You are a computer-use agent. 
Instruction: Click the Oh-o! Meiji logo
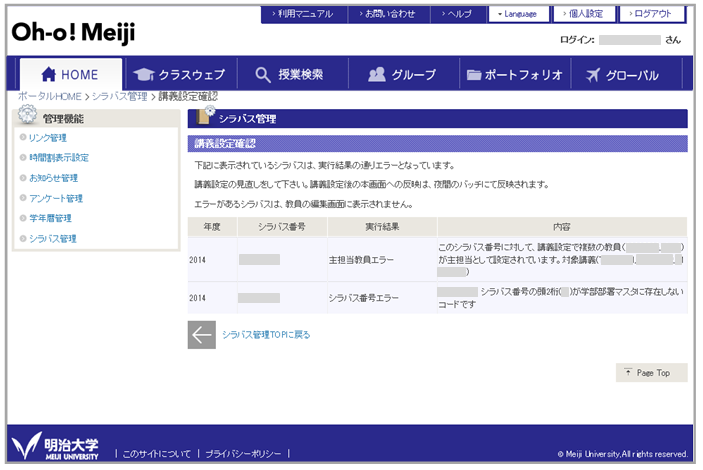coord(73,33)
